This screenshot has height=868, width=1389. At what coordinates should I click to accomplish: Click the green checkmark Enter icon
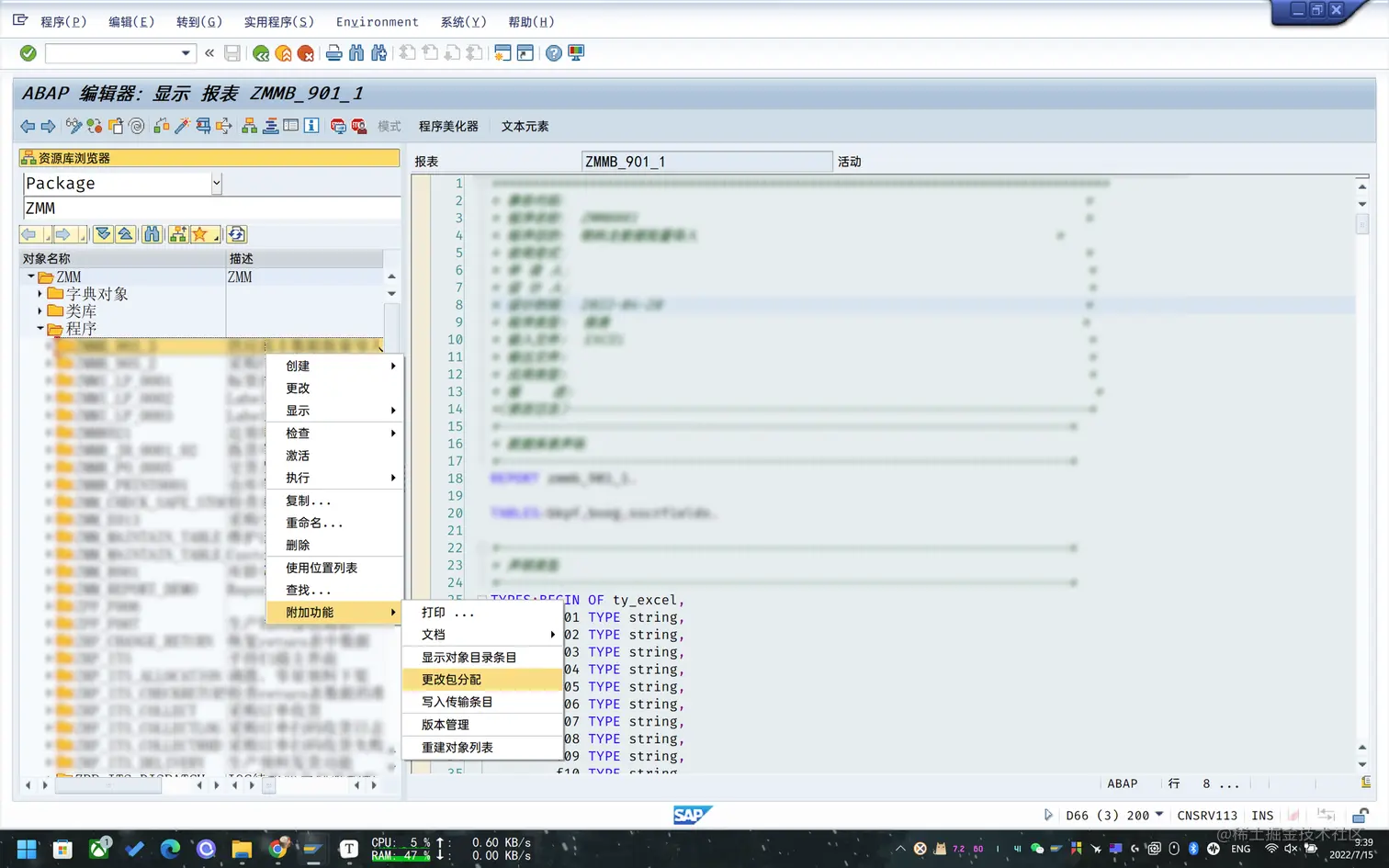27,52
